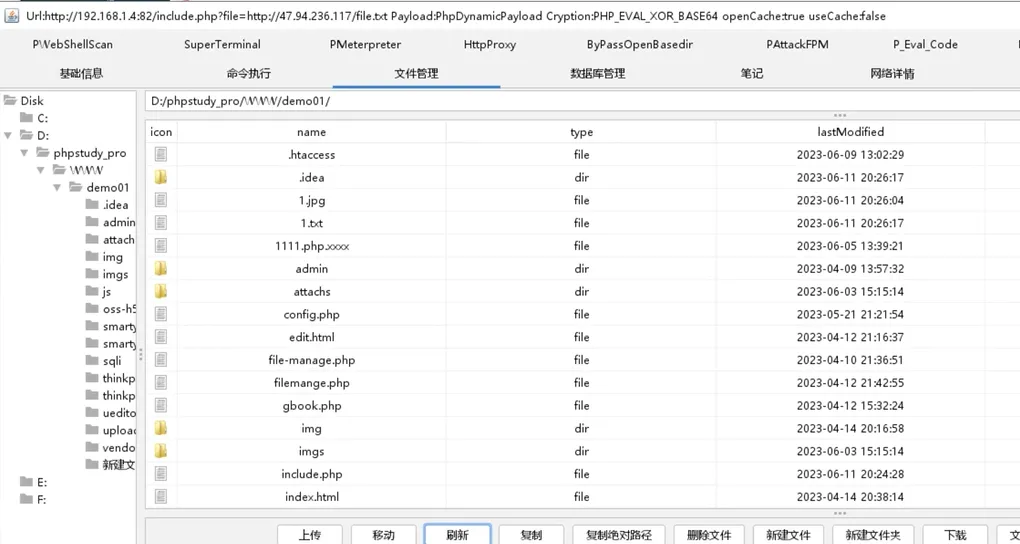Click the file icon beside .htaccess

pyautogui.click(x=160, y=155)
